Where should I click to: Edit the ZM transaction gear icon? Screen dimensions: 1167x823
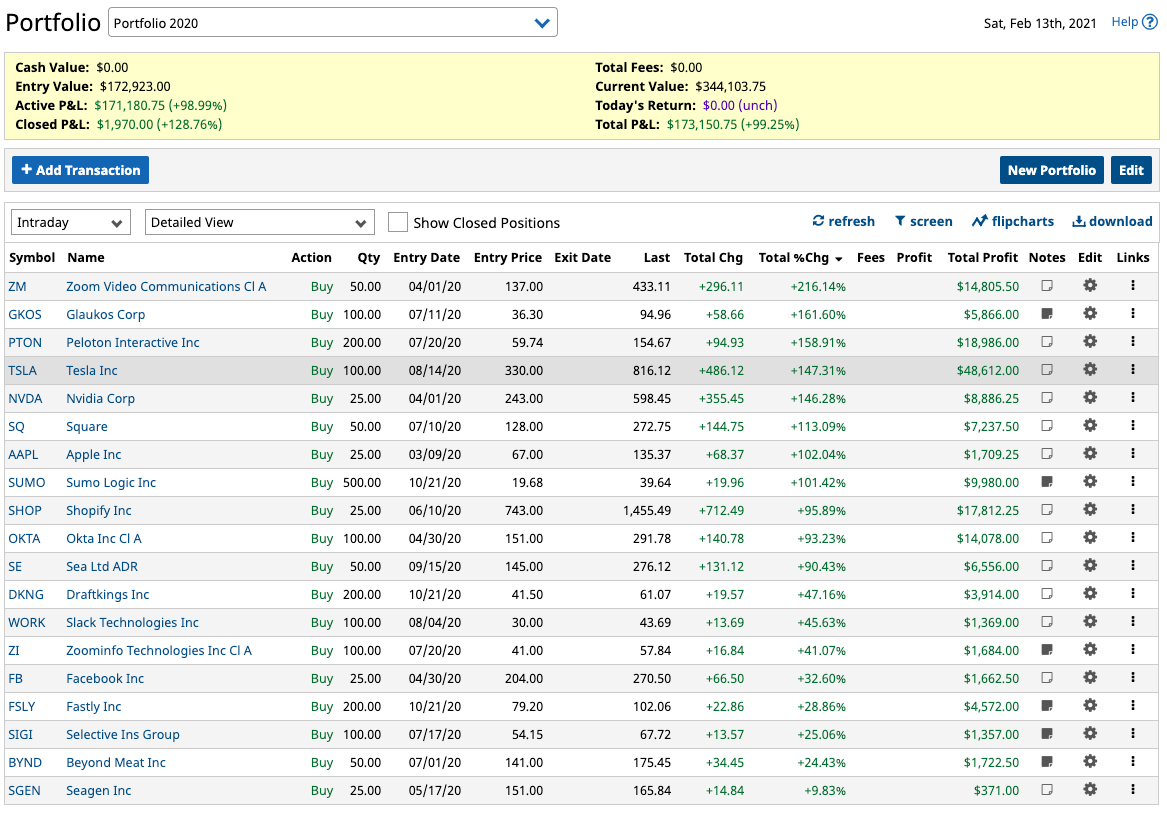point(1090,286)
